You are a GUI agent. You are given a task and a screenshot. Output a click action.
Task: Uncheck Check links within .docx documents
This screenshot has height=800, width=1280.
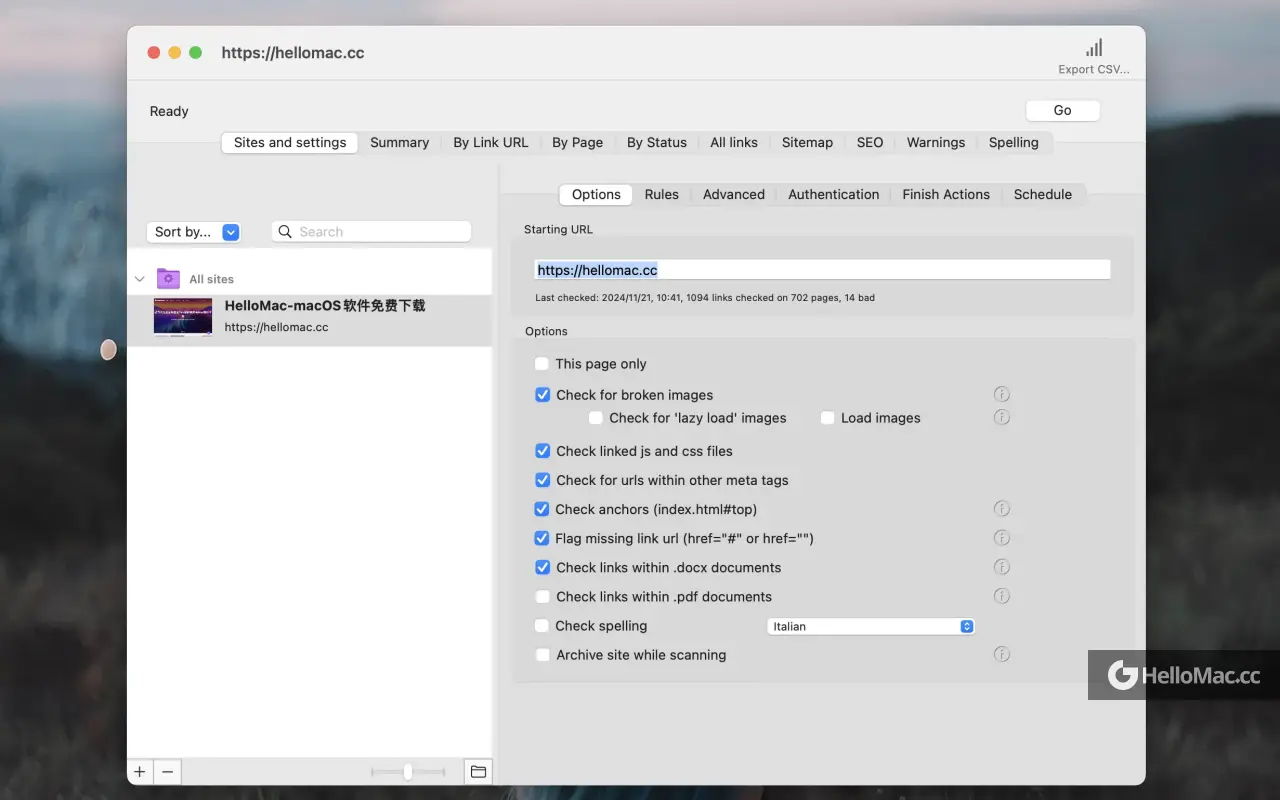(542, 567)
